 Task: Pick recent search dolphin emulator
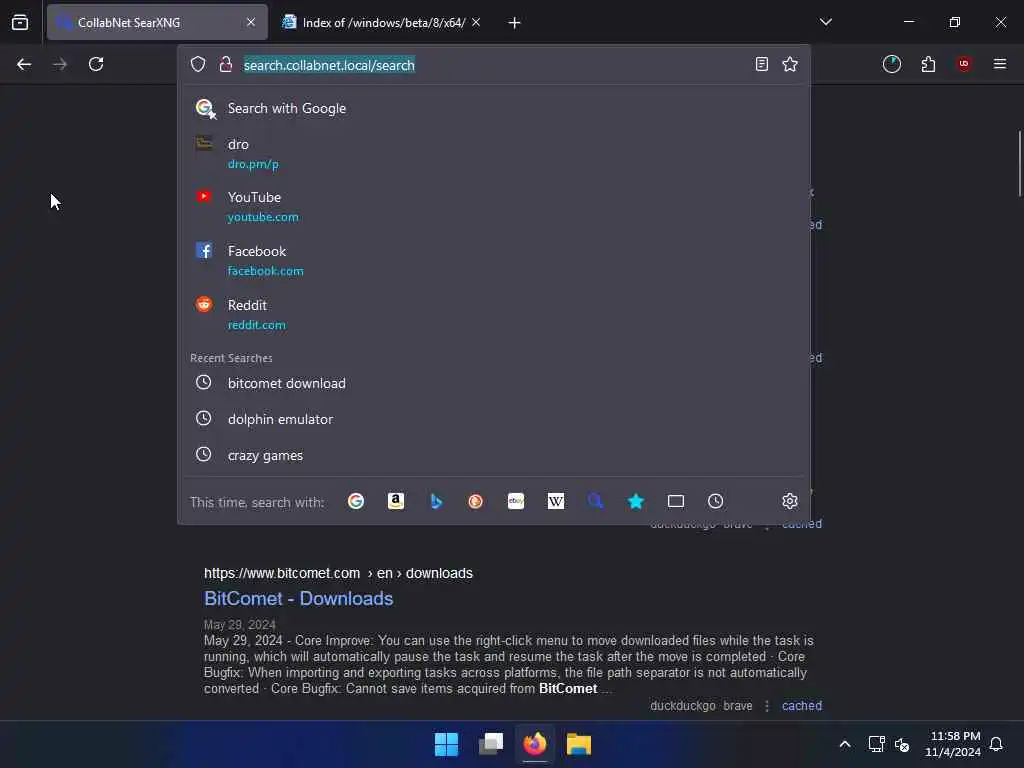click(494, 419)
